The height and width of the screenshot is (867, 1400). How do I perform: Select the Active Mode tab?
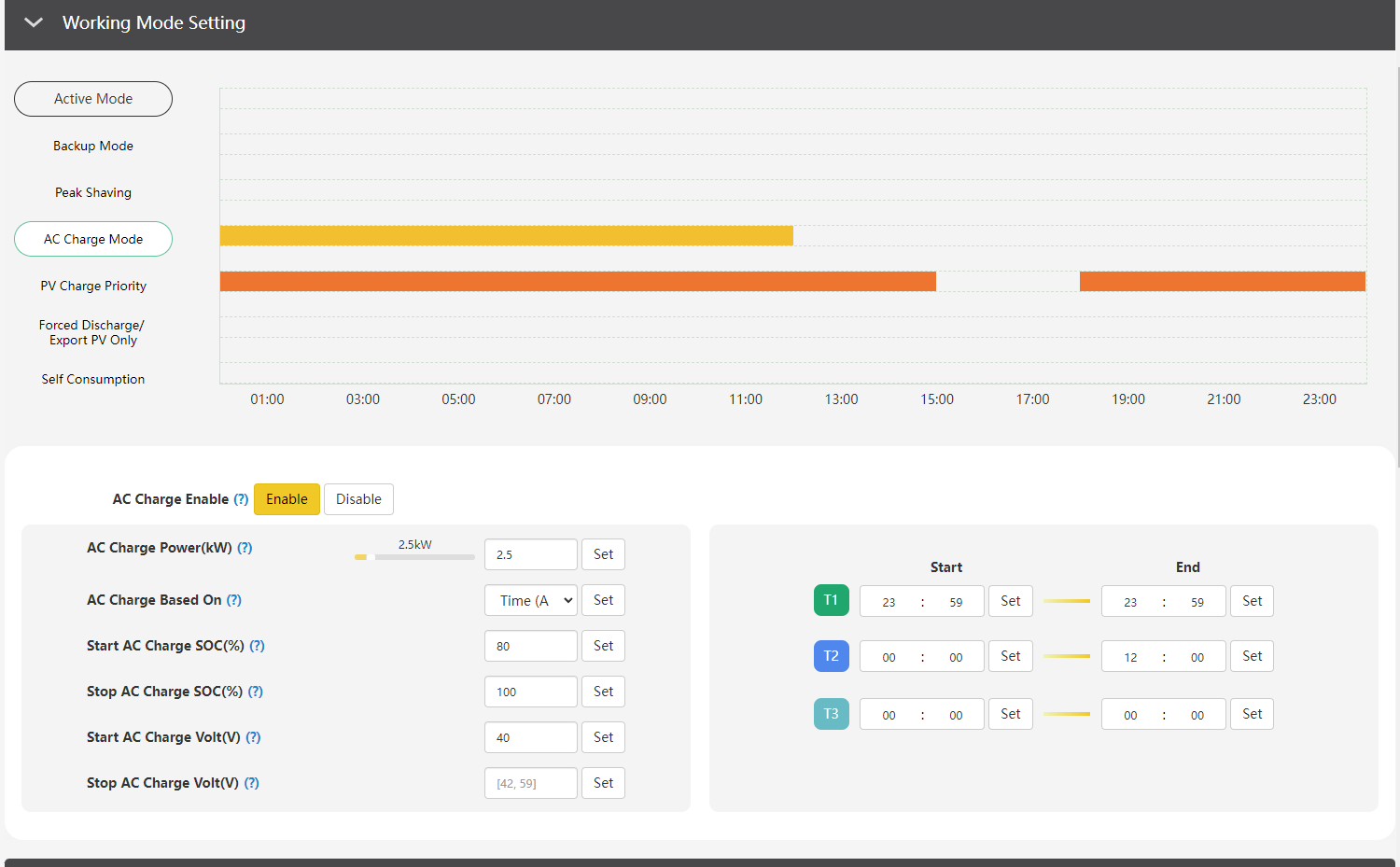[x=93, y=99]
